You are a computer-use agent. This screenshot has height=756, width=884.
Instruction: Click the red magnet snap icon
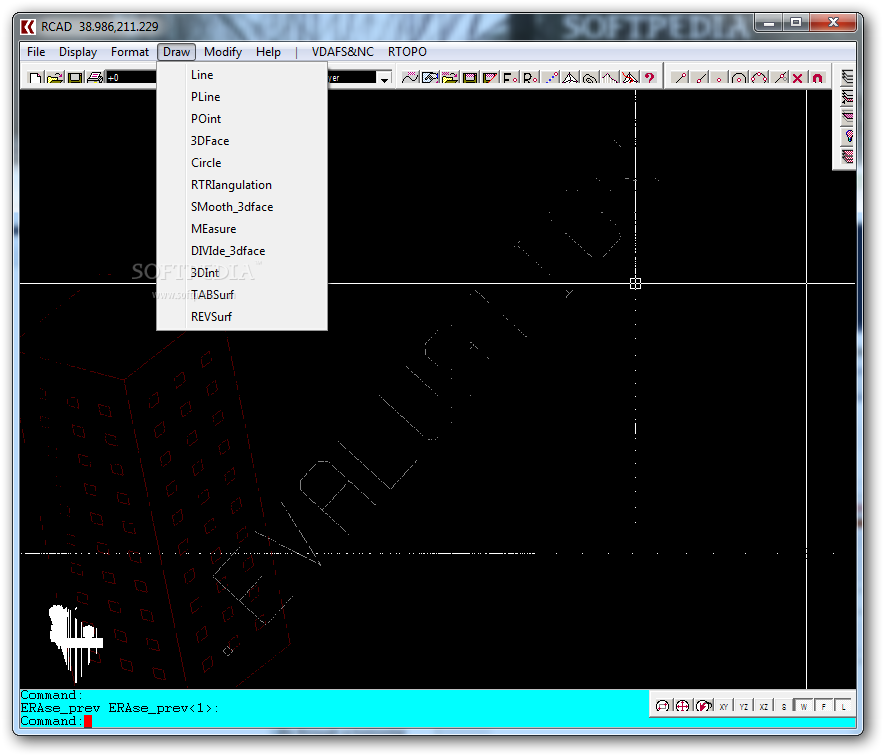[x=818, y=78]
